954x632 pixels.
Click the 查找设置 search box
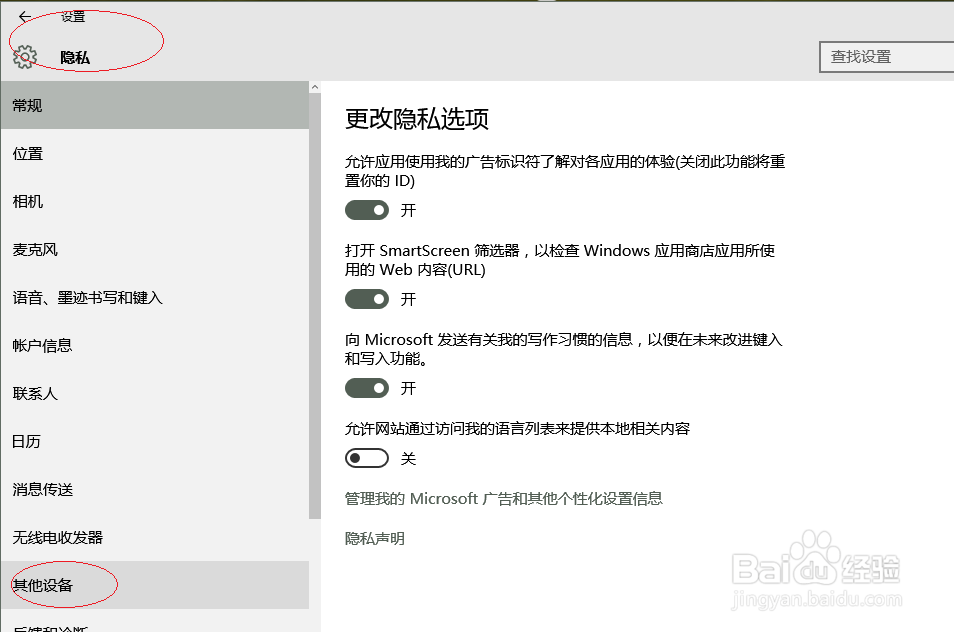click(x=886, y=57)
